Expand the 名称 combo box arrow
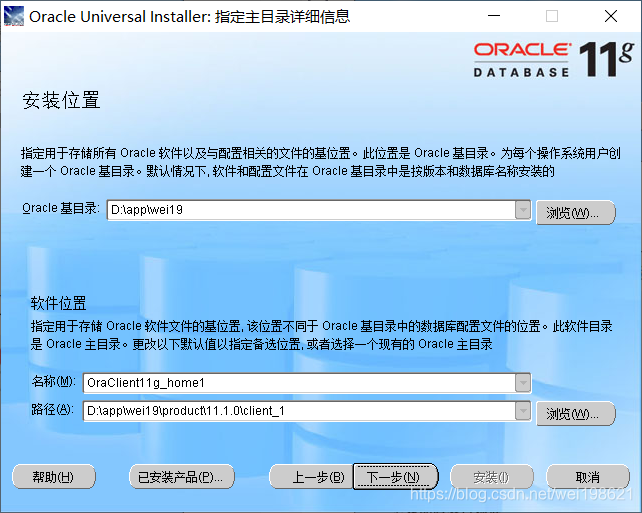642x513 pixels. tap(522, 383)
